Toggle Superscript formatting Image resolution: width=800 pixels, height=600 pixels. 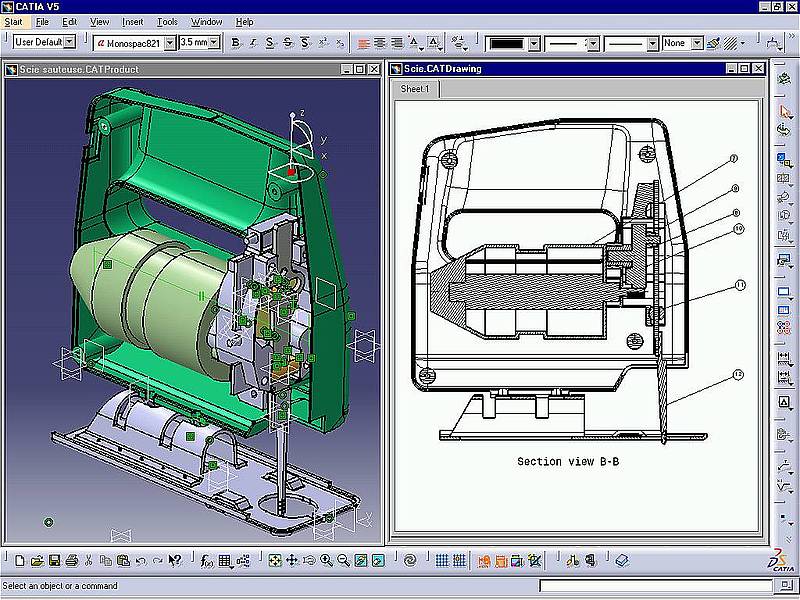point(322,43)
